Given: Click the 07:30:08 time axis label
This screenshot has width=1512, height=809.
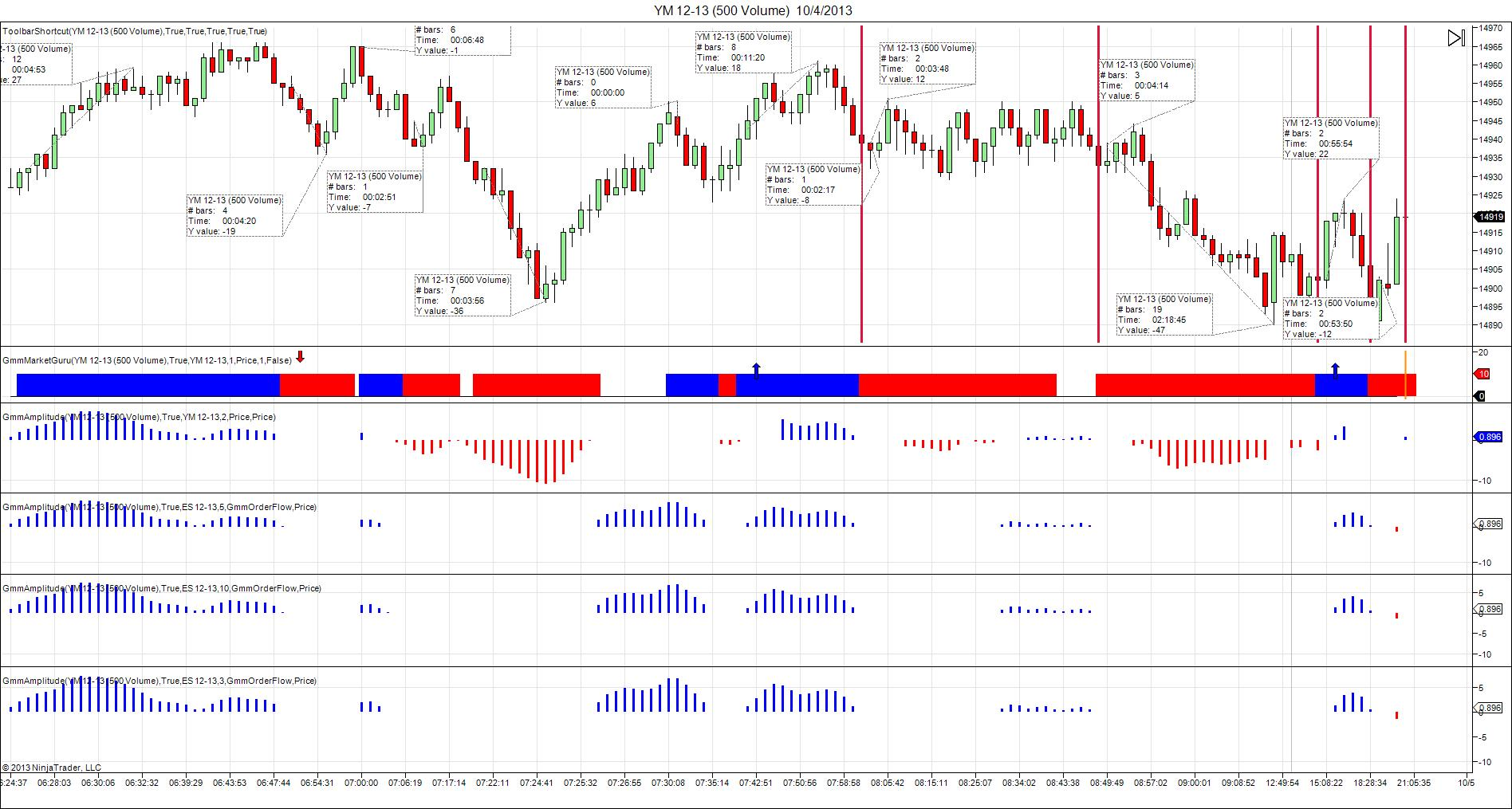Looking at the screenshot, I should [668, 783].
